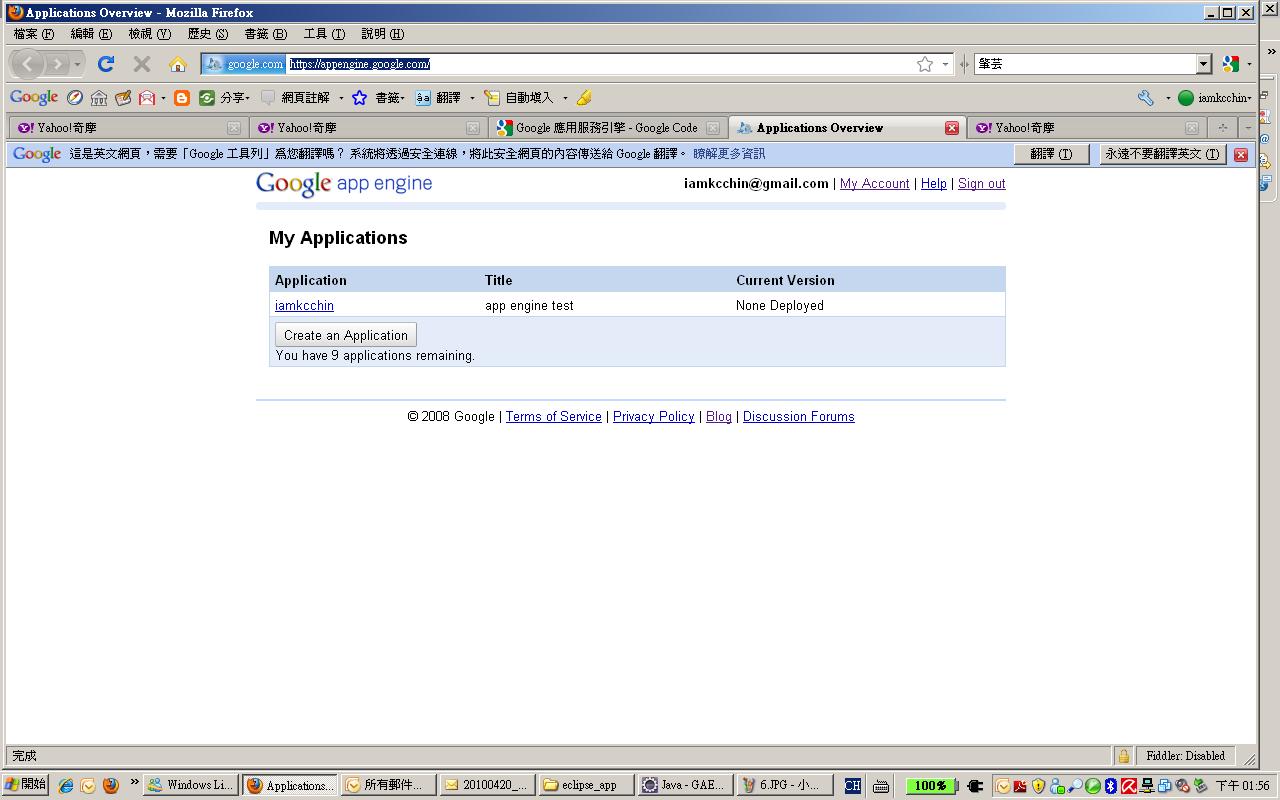Click the Fiddler: Disabled status bar panel

(1185, 756)
